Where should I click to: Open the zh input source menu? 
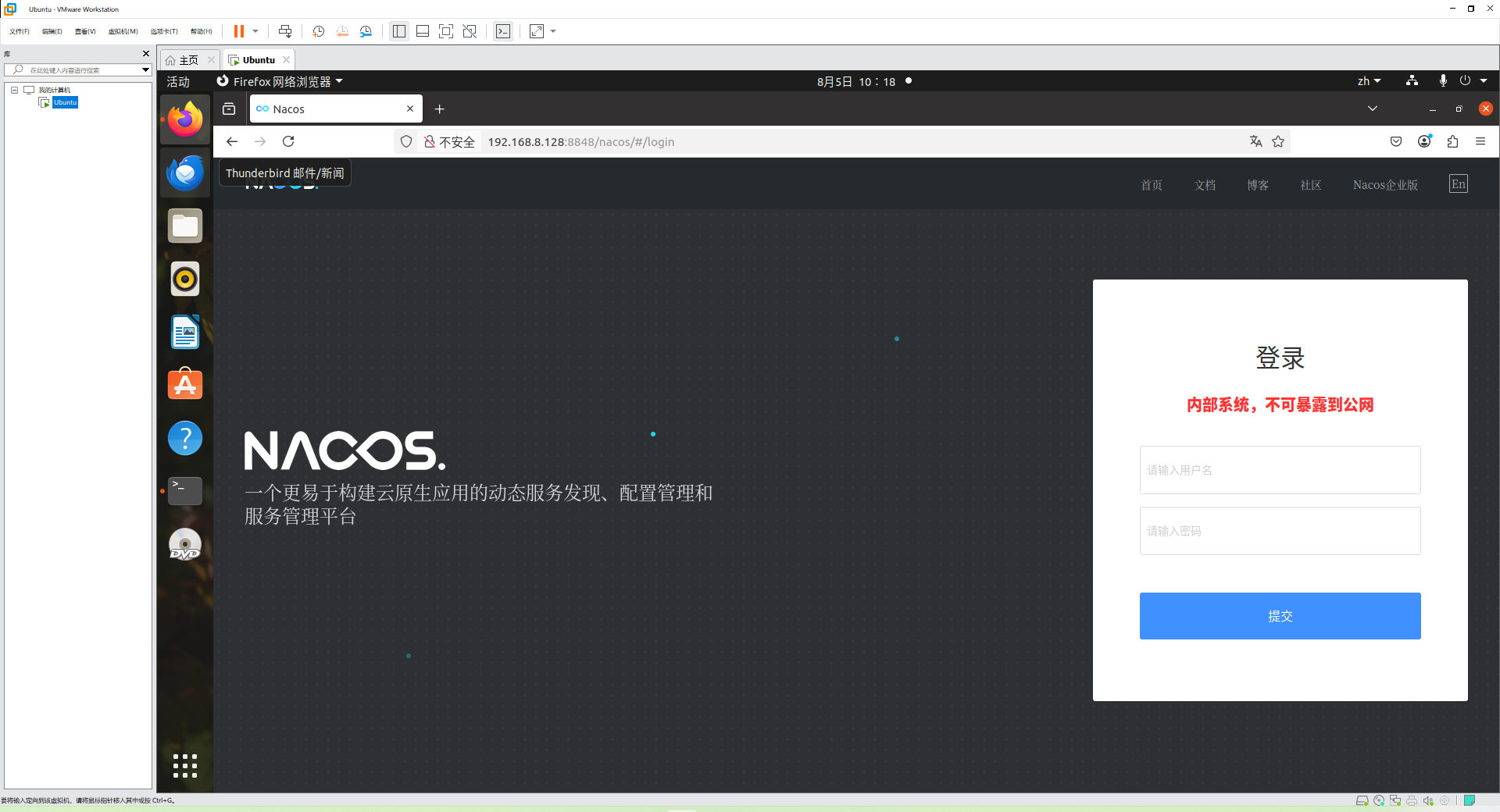click(1369, 81)
